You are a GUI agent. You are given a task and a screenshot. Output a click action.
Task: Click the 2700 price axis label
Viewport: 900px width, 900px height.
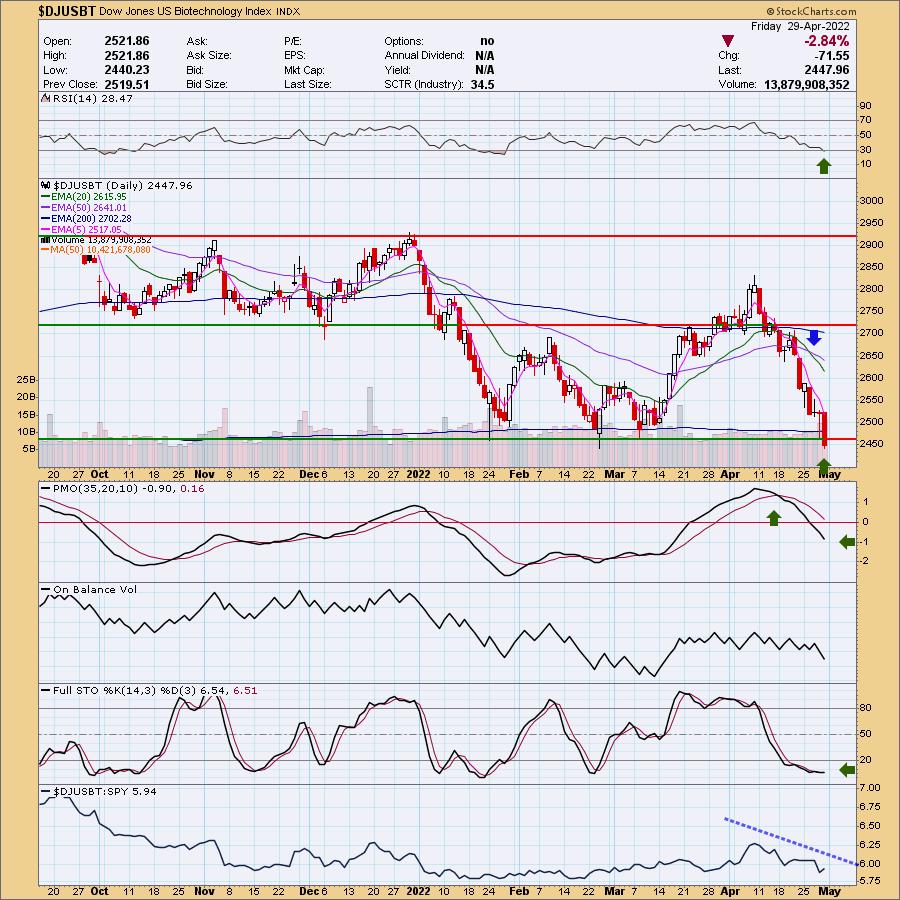coord(871,333)
